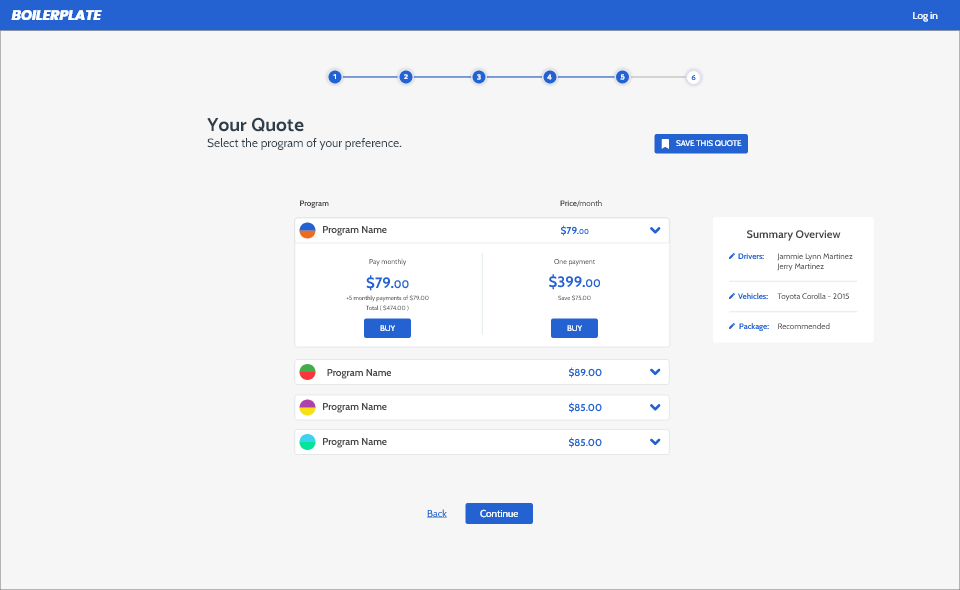Click the pencil icon next to Package
The image size is (960, 590).
732,327
